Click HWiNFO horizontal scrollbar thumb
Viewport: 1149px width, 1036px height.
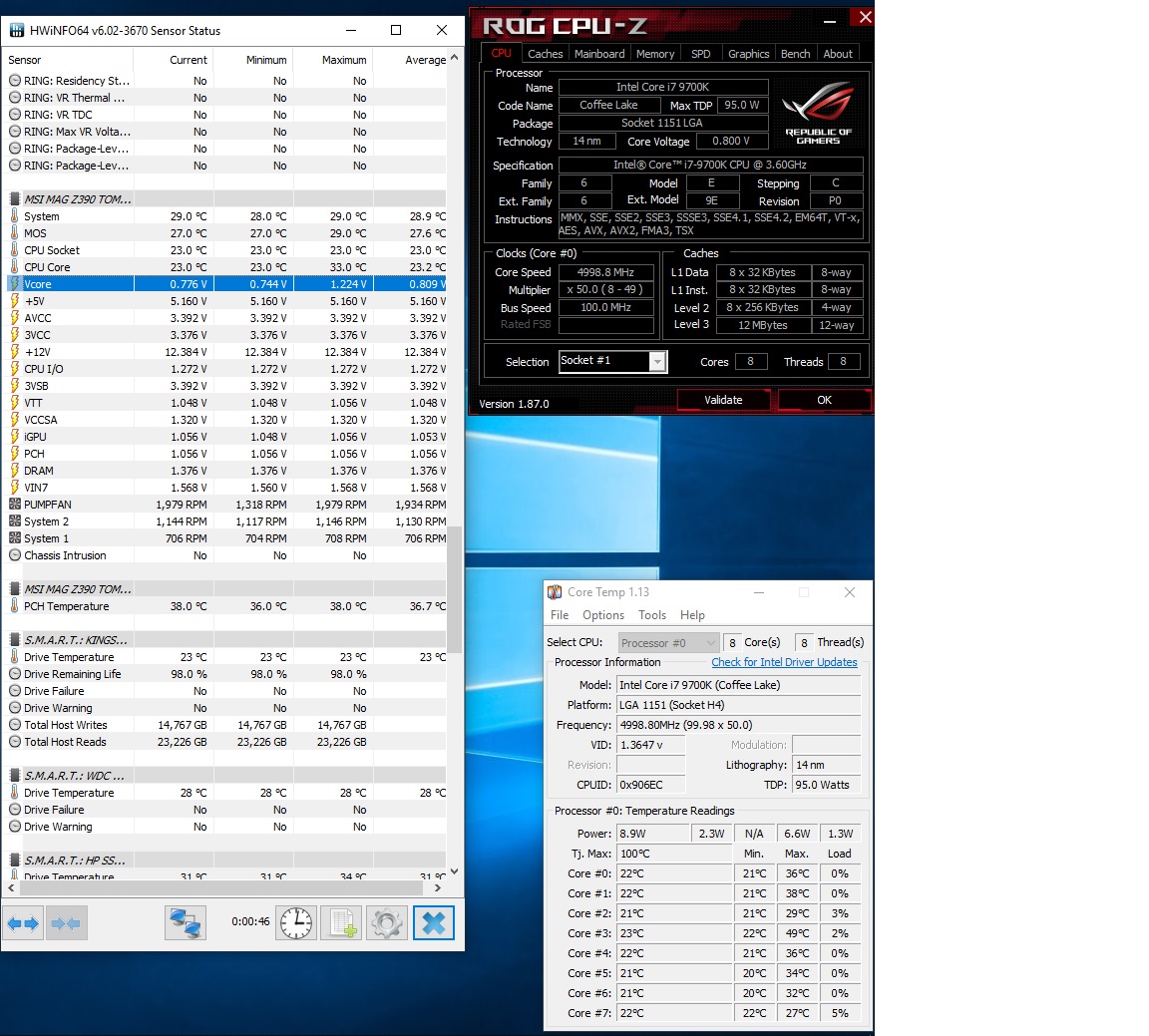[221, 887]
